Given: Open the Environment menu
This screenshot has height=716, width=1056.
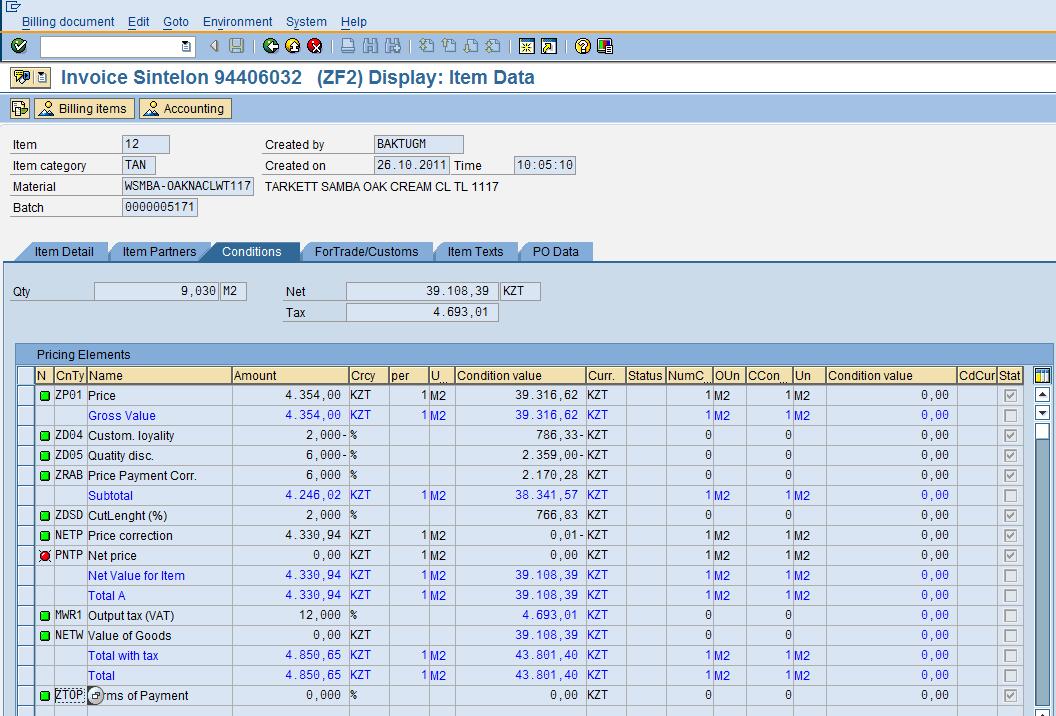Looking at the screenshot, I should point(237,22).
